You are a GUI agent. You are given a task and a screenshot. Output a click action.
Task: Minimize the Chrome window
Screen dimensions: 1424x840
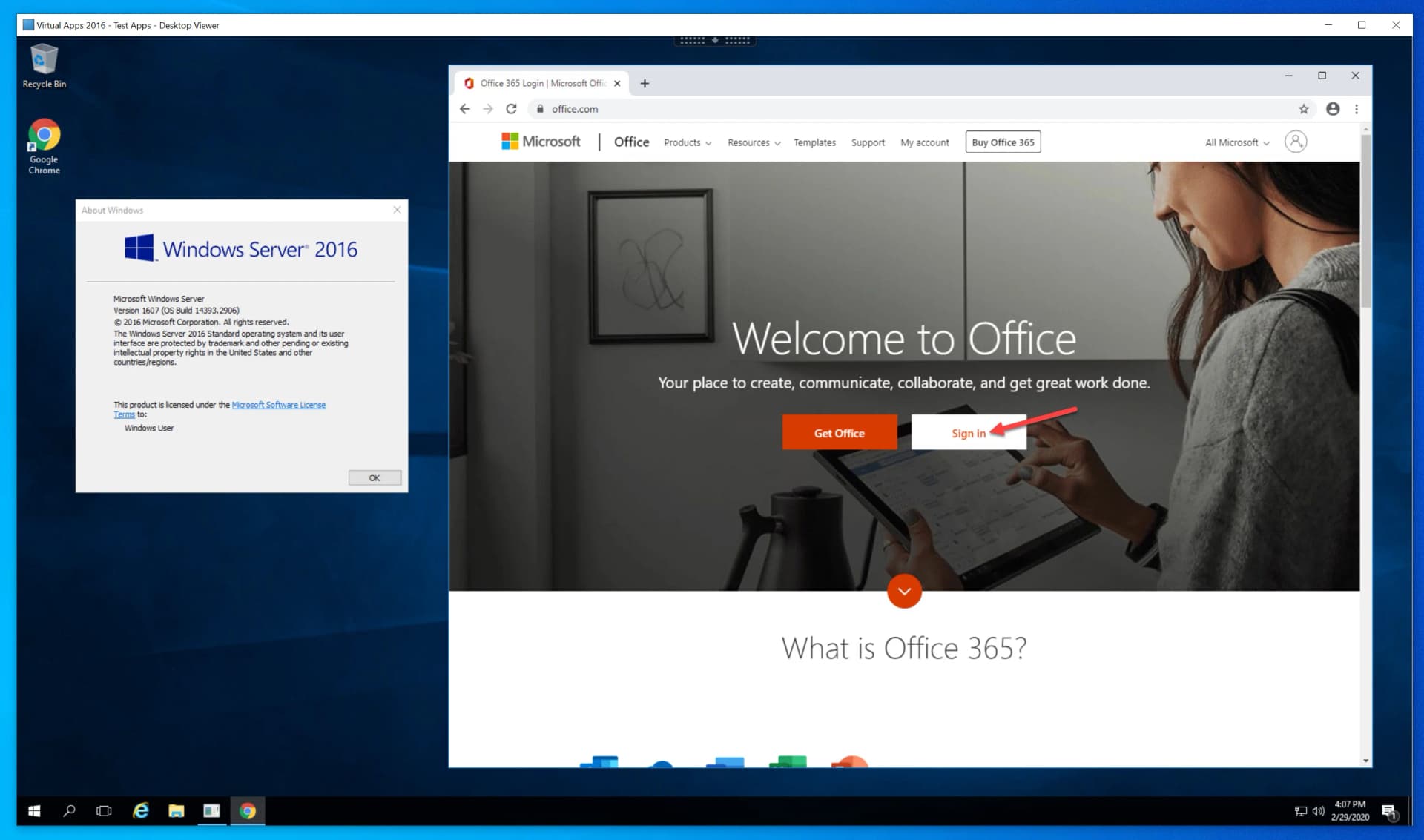[1288, 76]
